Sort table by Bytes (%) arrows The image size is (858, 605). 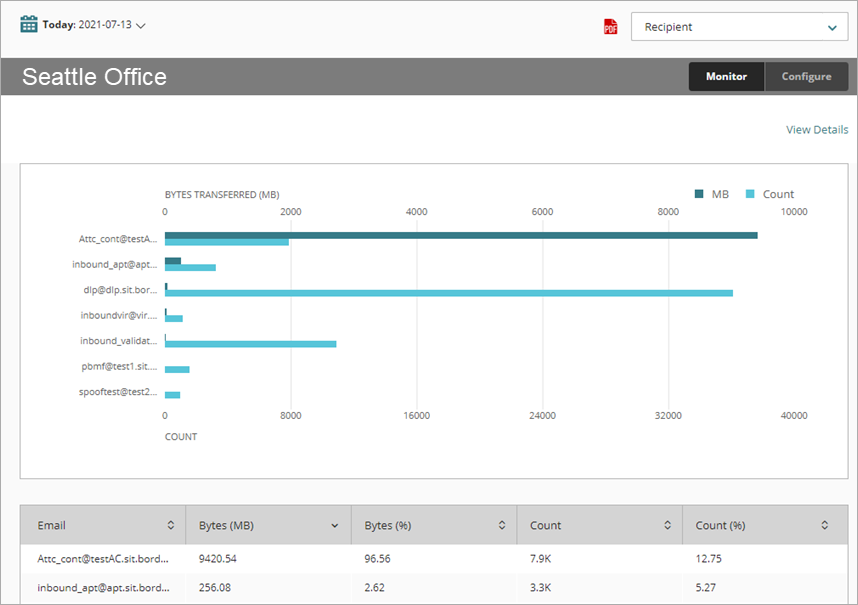(502, 525)
